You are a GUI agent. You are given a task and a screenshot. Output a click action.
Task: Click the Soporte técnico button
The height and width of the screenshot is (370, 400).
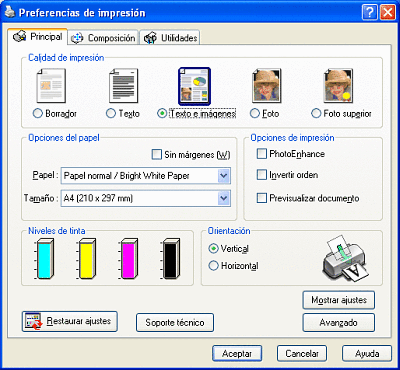coord(175,323)
